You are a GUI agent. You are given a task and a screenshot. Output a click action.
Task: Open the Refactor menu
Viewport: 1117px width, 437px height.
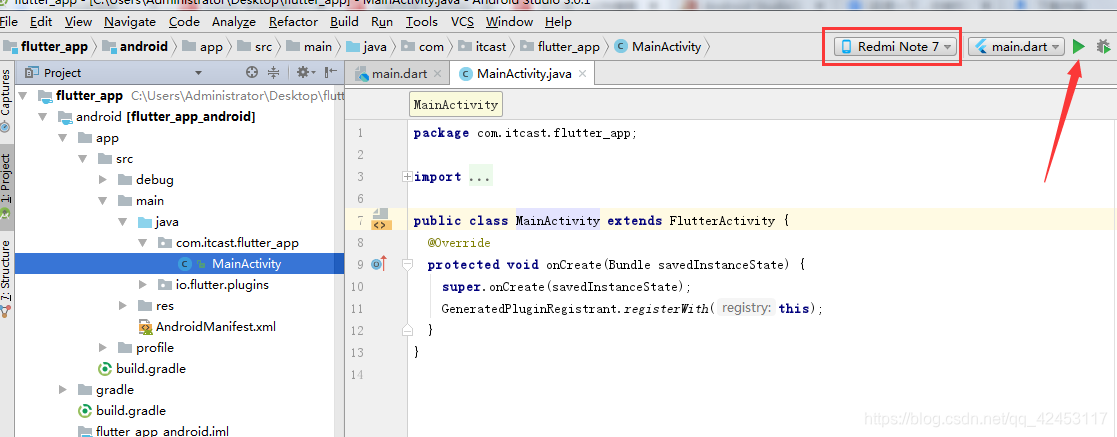(x=293, y=22)
